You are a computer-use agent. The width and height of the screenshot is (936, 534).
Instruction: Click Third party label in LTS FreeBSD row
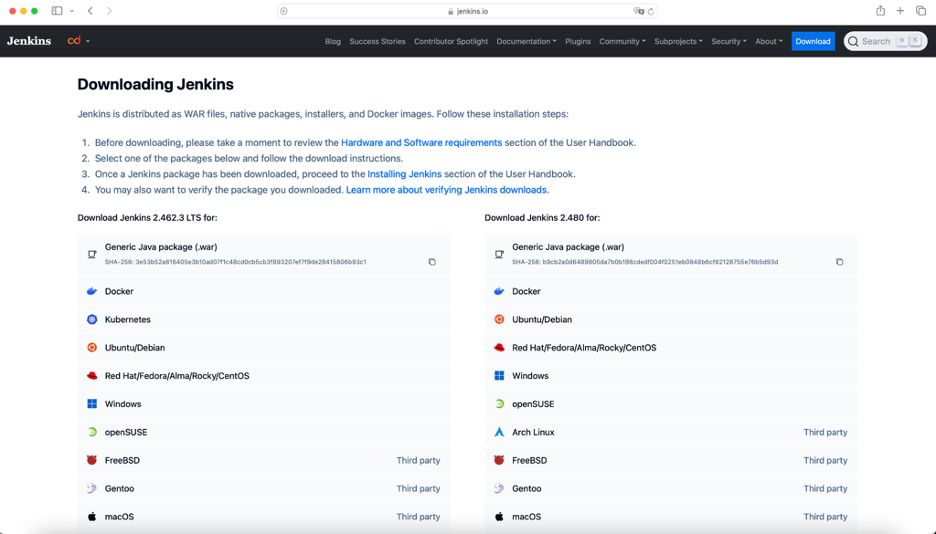418,460
